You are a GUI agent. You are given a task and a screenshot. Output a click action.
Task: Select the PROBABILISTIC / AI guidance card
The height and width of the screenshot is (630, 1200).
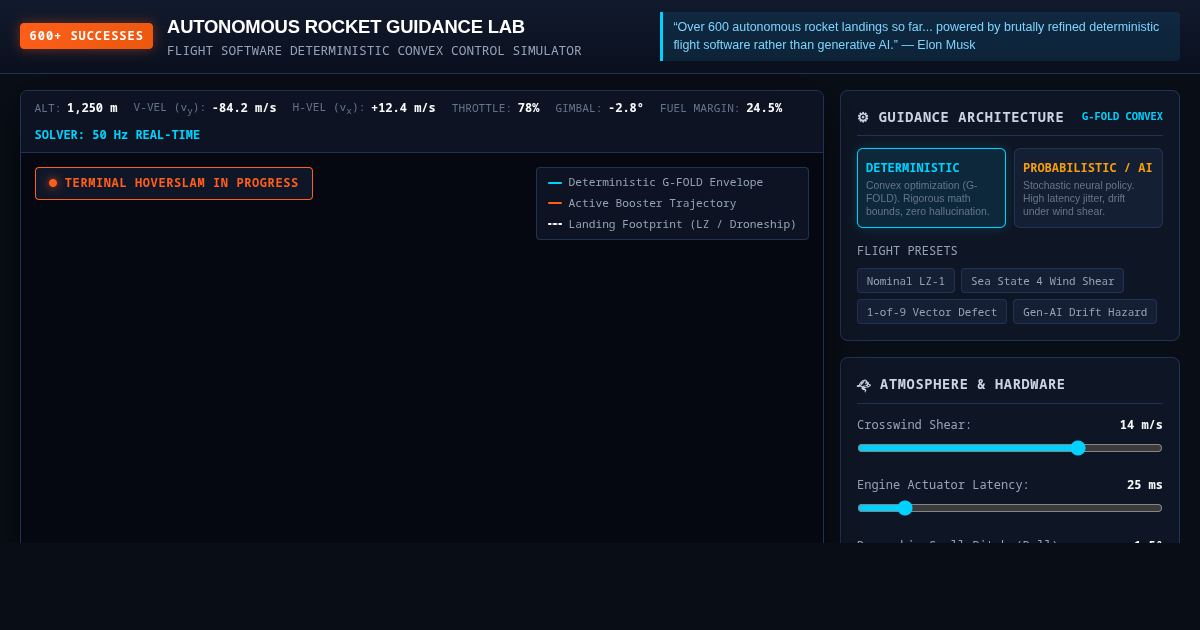click(1088, 188)
